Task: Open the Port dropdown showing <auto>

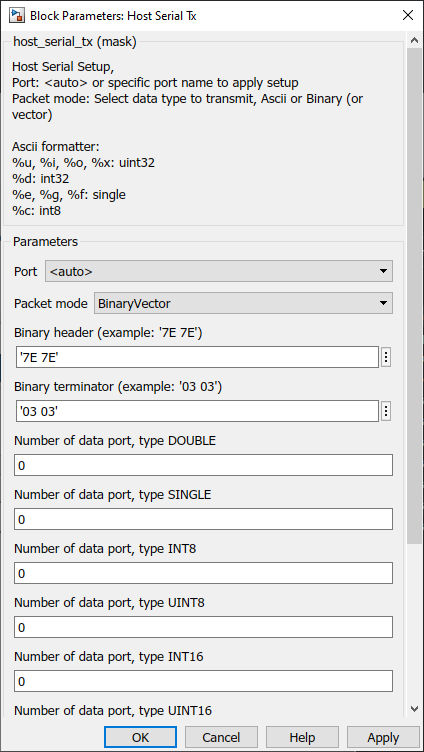Action: tap(219, 271)
